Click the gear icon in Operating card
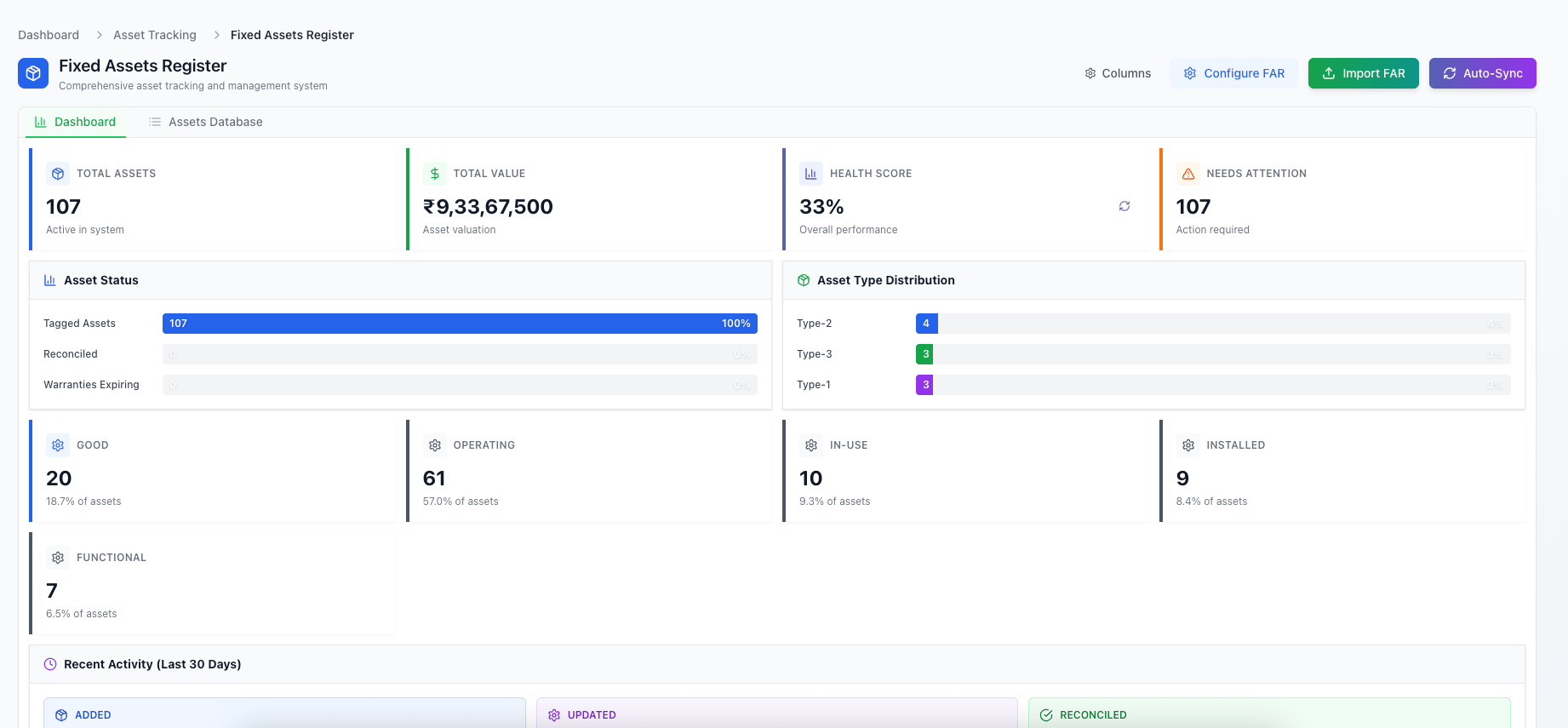This screenshot has height=728, width=1568. [x=435, y=445]
